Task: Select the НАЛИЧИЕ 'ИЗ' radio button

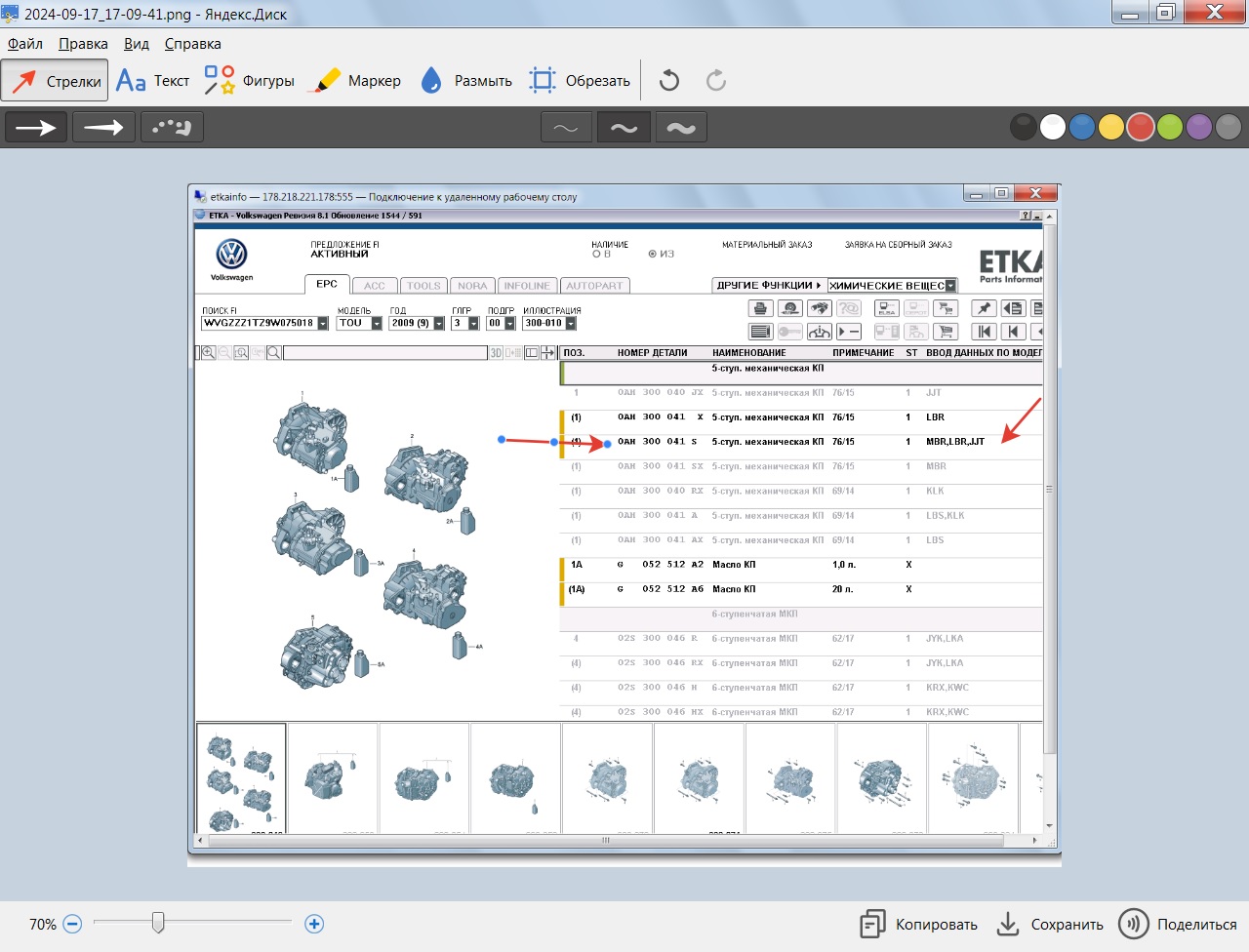Action: 652,254
